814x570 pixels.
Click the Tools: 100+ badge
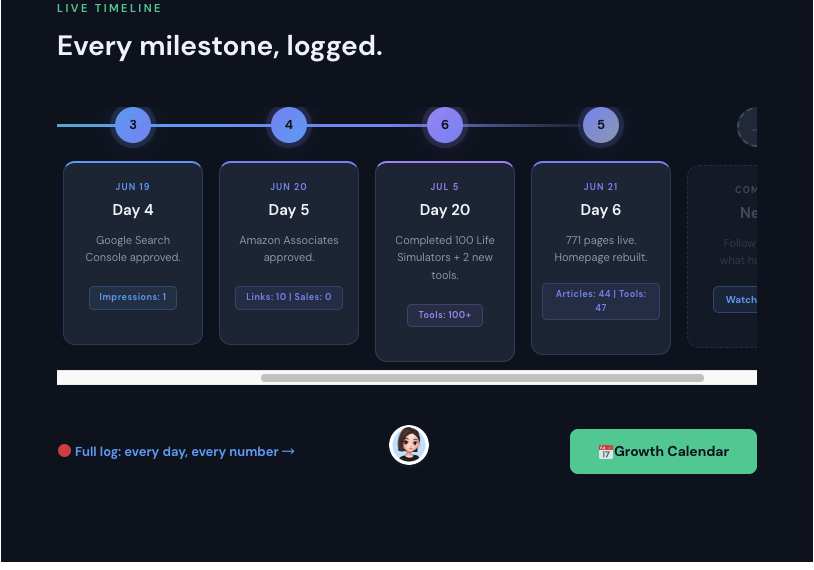[x=445, y=315]
